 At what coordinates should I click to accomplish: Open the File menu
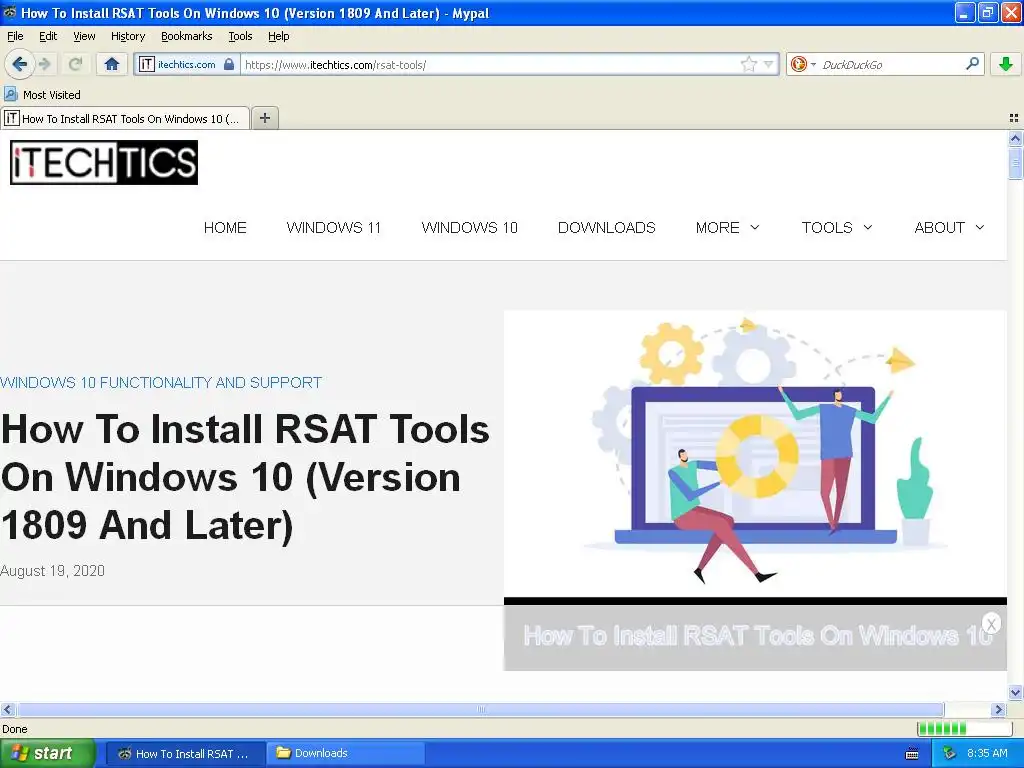[15, 36]
